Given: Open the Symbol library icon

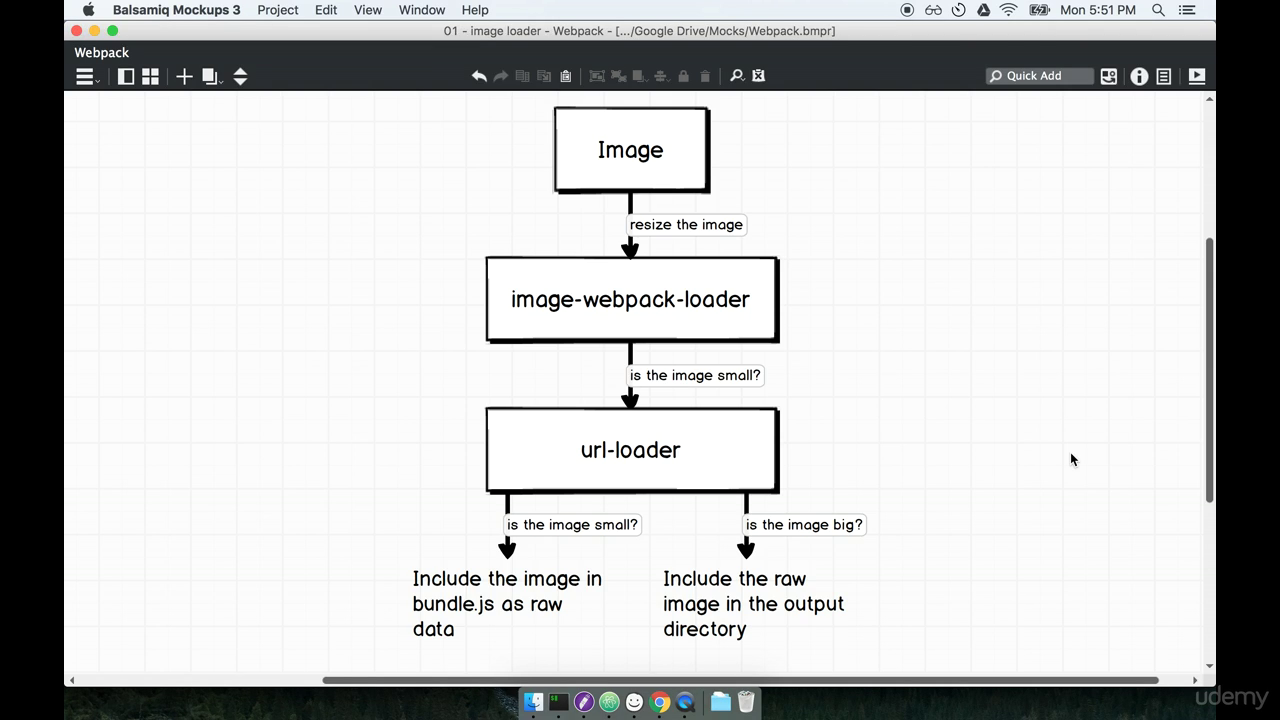Looking at the screenshot, I should pos(1108,76).
